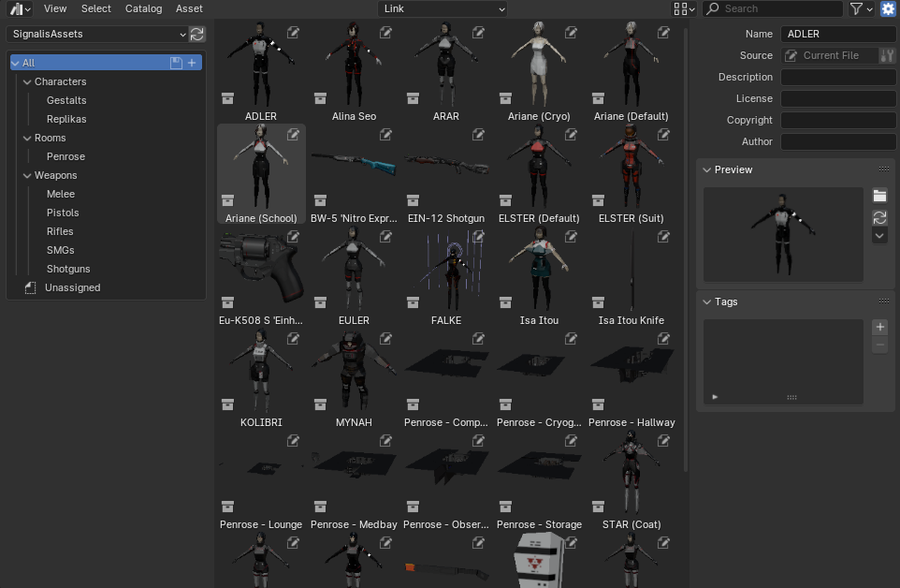The image size is (900, 588).
Task: Click the Search input field
Action: coord(773,9)
